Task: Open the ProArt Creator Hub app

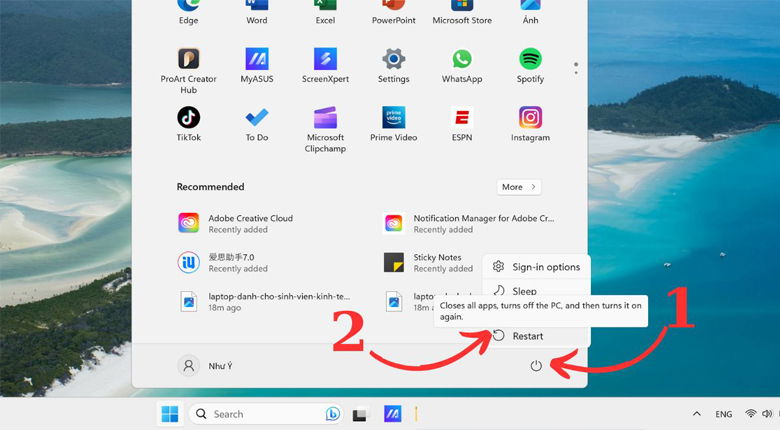Action: tap(188, 60)
